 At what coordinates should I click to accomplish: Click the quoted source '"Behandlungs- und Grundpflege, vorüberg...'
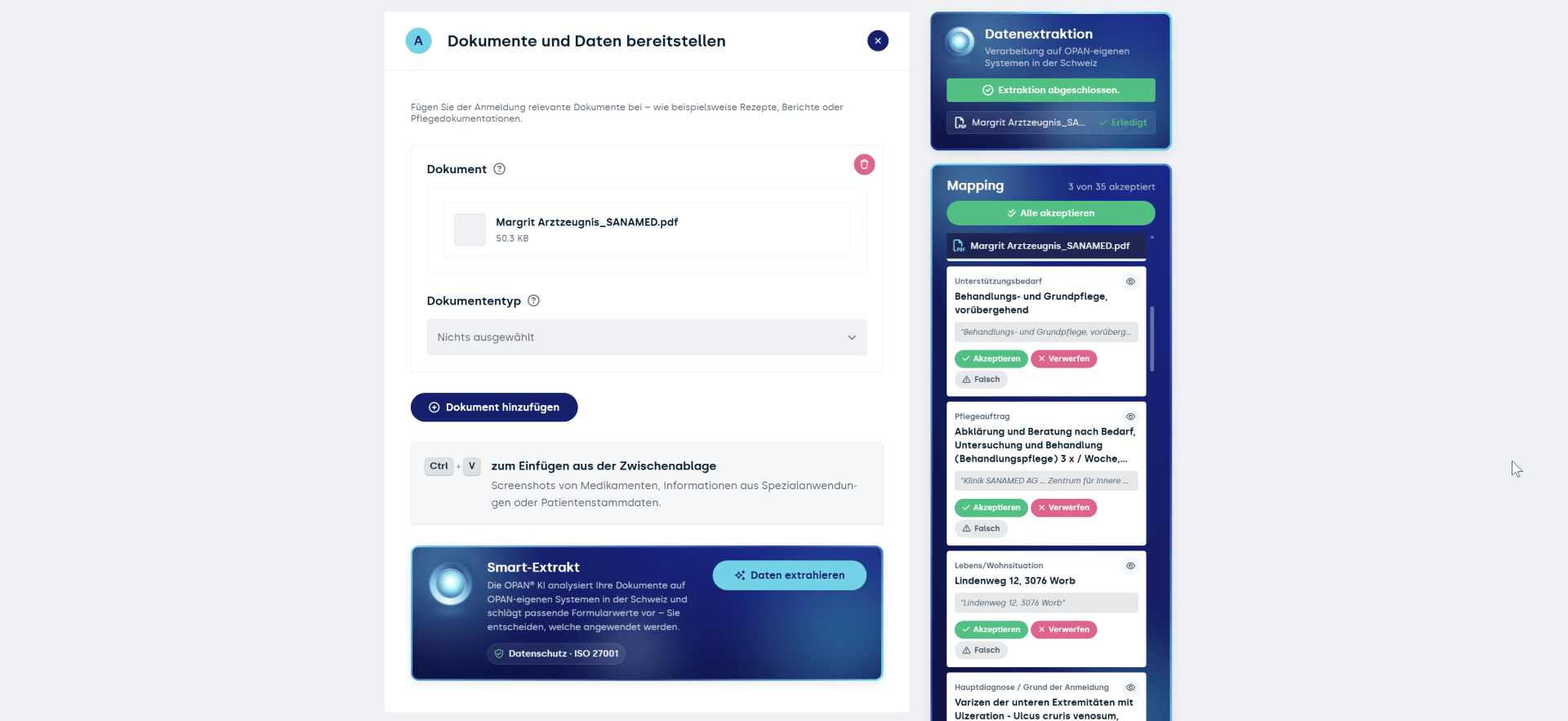pos(1046,332)
